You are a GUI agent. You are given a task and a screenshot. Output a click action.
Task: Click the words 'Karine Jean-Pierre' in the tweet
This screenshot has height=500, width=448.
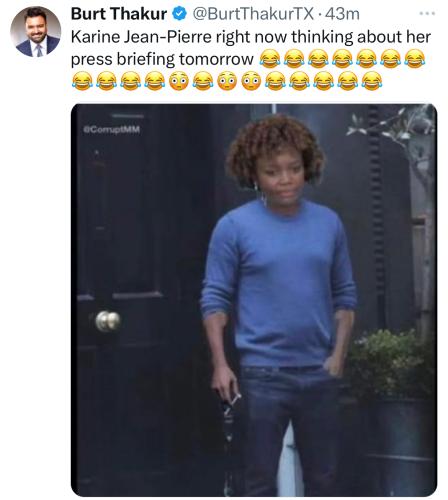click(x=141, y=37)
